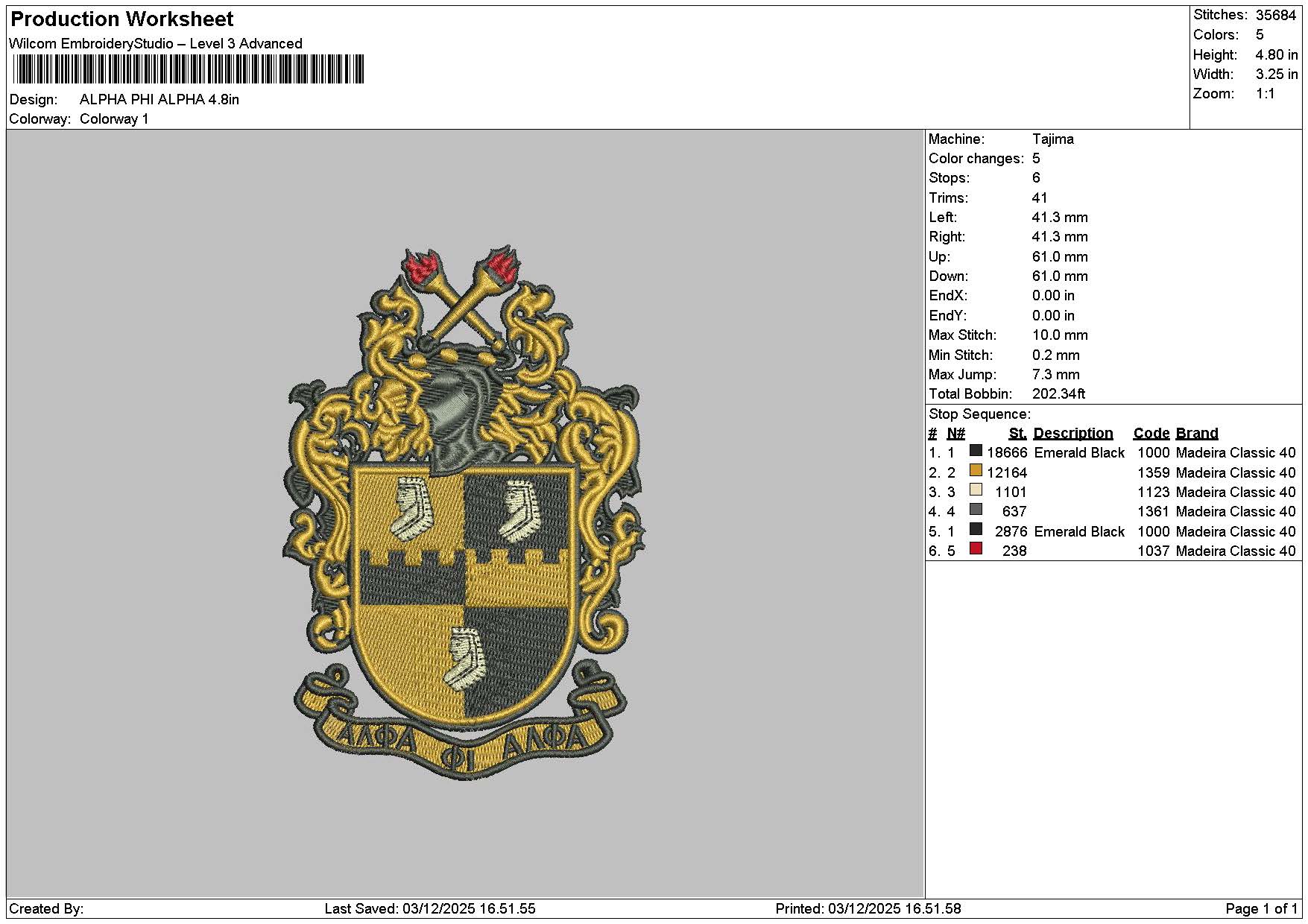The width and height of the screenshot is (1308, 924).
Task: Click the 'Colorway 1' value
Action: coord(114,119)
